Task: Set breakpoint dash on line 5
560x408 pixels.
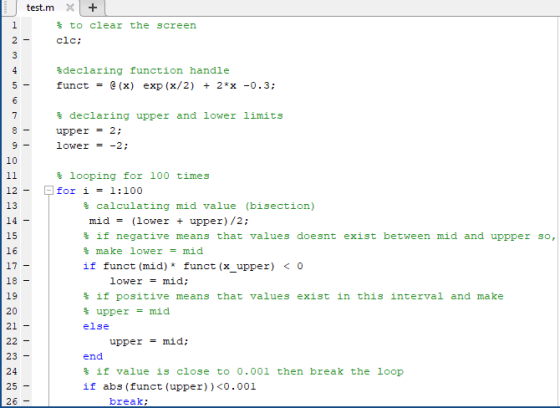Action: 26,85
